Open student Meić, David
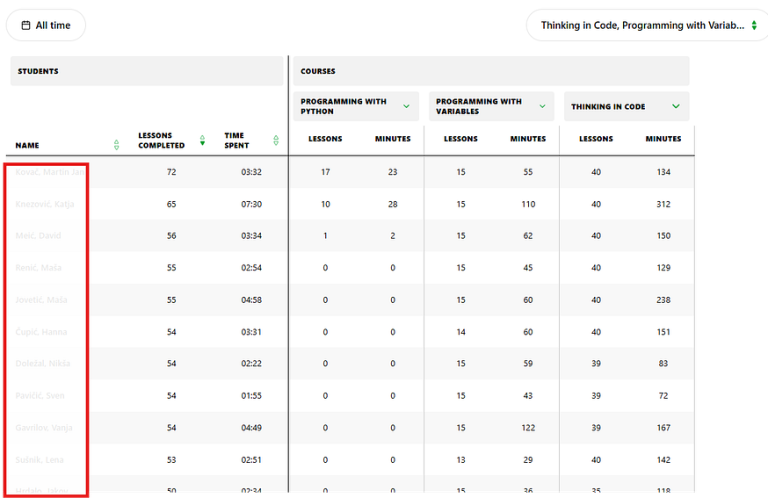 click(x=39, y=236)
